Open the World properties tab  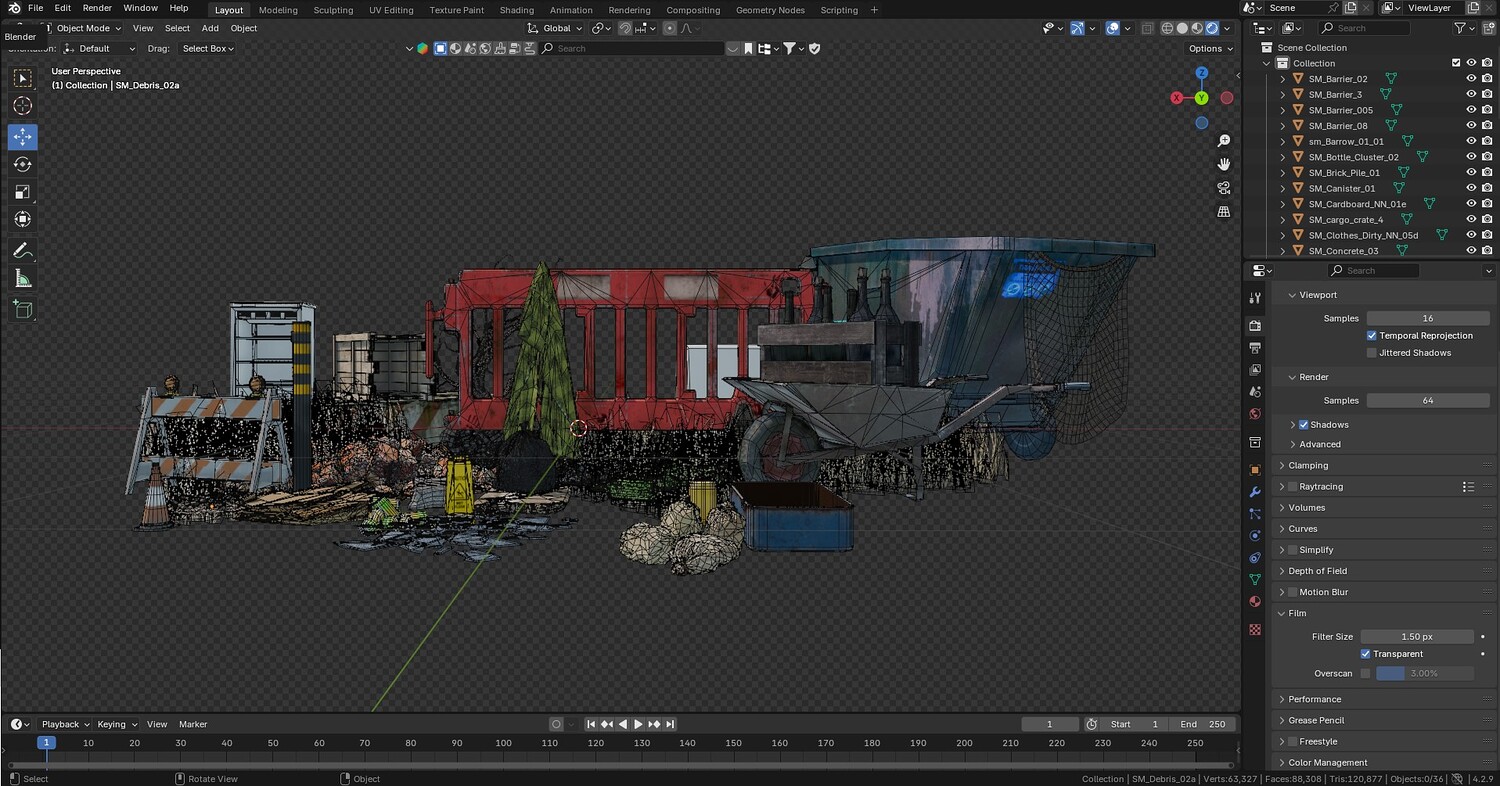[1255, 414]
